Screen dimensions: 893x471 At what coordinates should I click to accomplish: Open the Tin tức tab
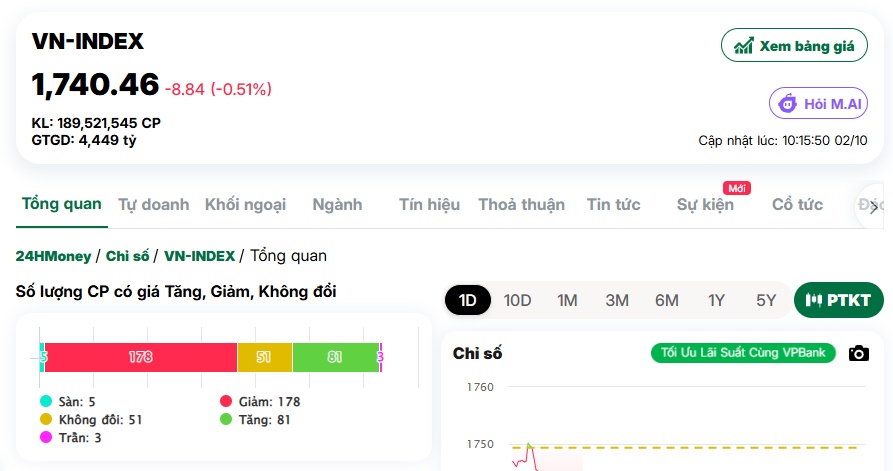(613, 204)
